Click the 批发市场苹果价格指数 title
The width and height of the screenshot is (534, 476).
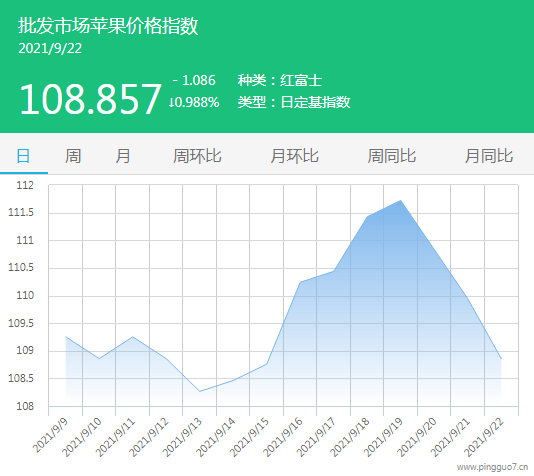coord(108,26)
